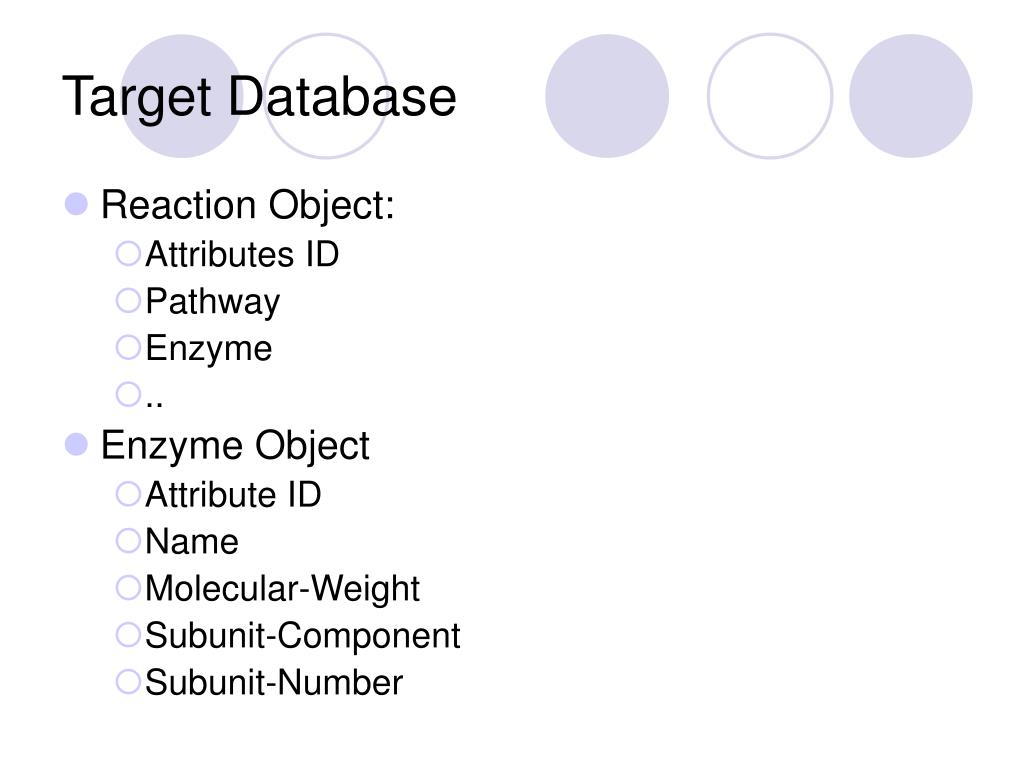Click the hollow bullet beside 'Name'
Viewport: 1024px width, 768px height.
pyautogui.click(x=128, y=541)
